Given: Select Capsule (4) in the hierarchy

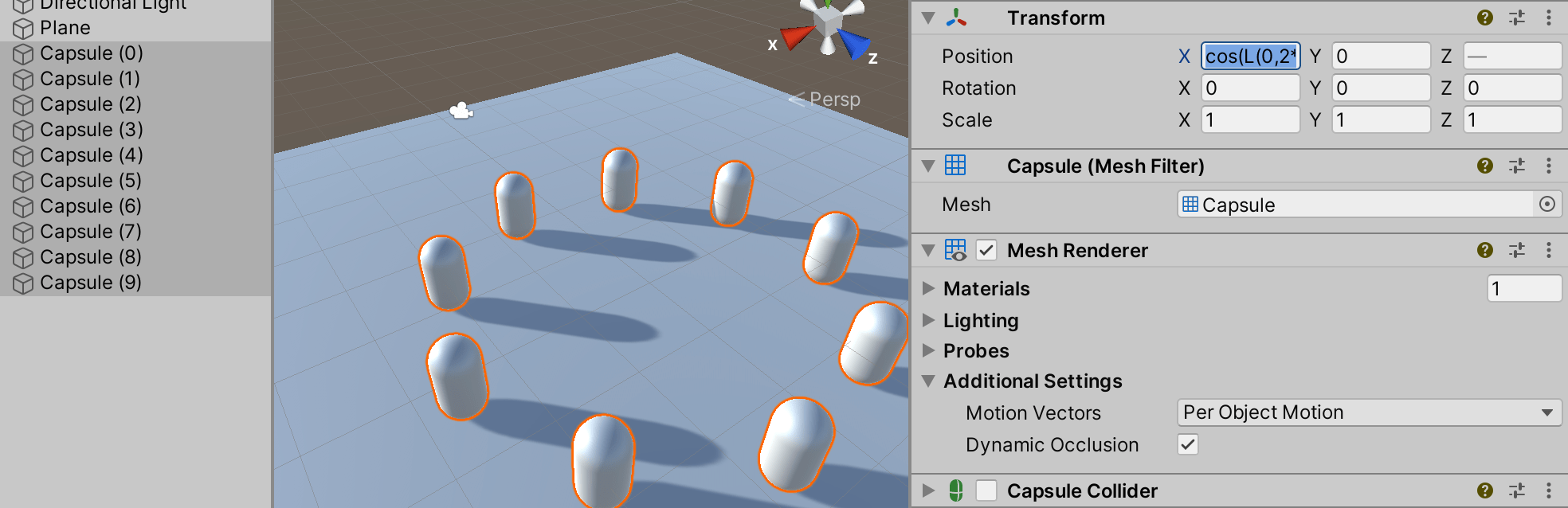Looking at the screenshot, I should coord(91,155).
